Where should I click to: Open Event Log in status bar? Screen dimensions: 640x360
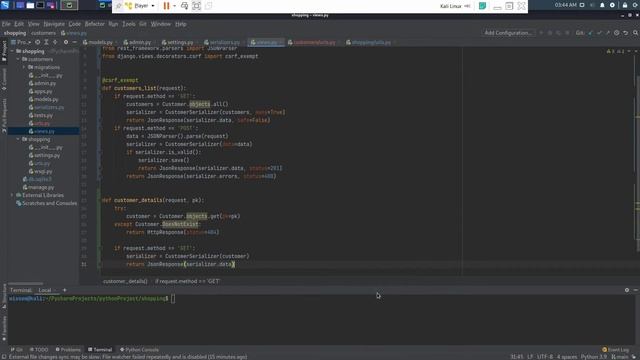(616, 349)
